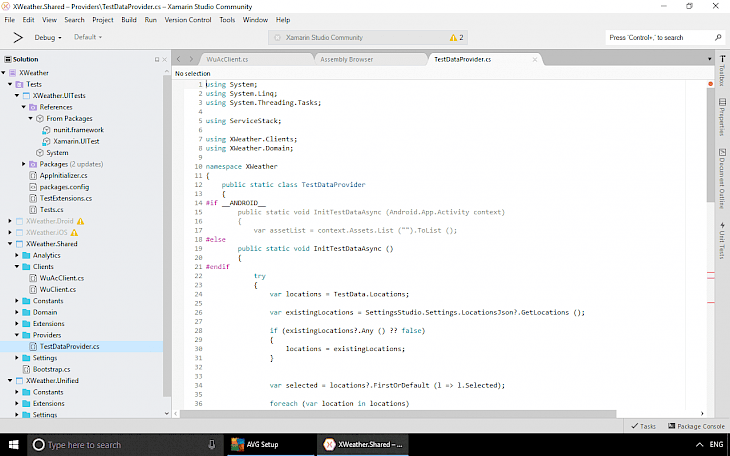Open the View menu
Screen dimensions: 730x456
pyautogui.click(x=49, y=20)
